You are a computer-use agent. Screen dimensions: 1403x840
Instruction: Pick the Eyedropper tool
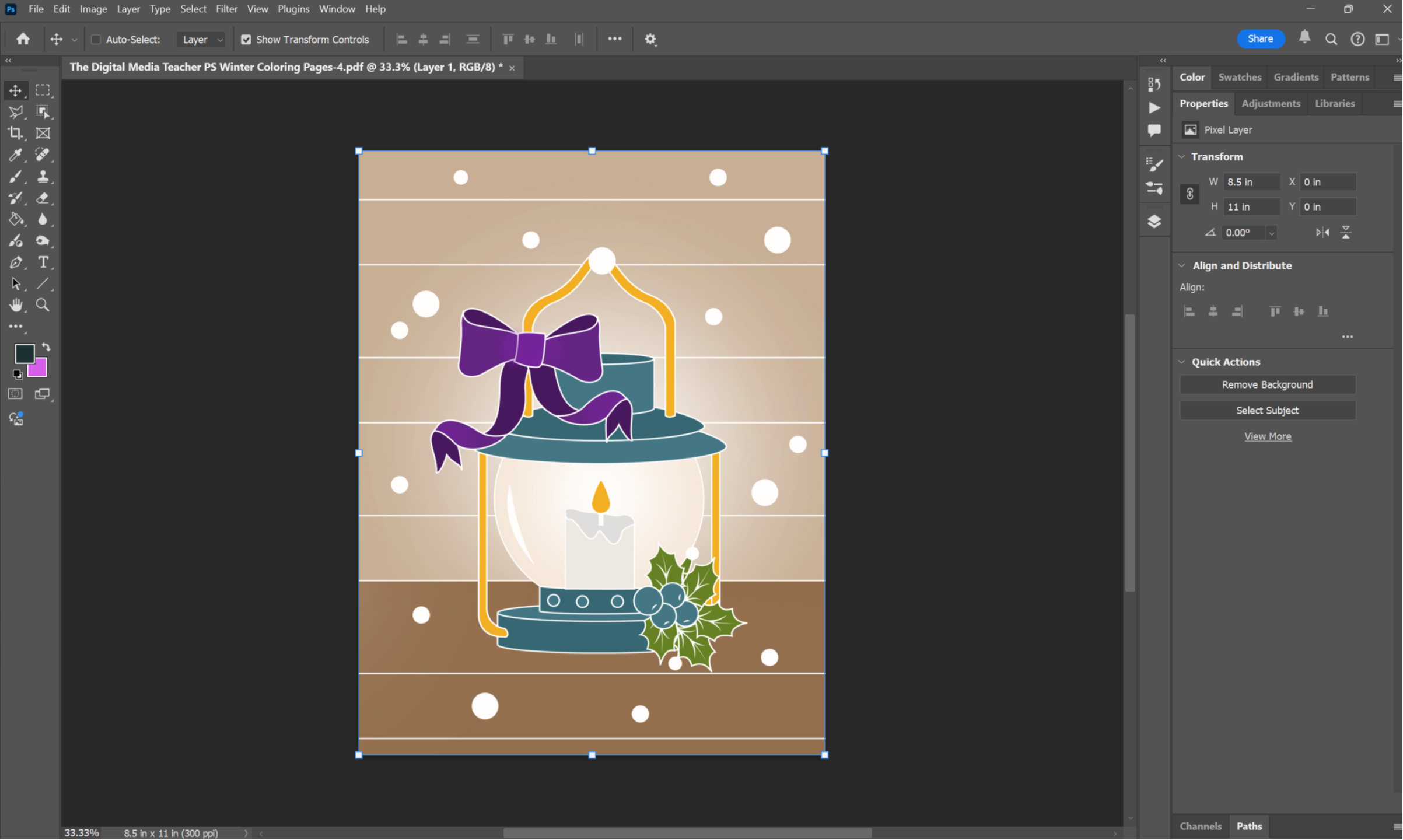(16, 155)
